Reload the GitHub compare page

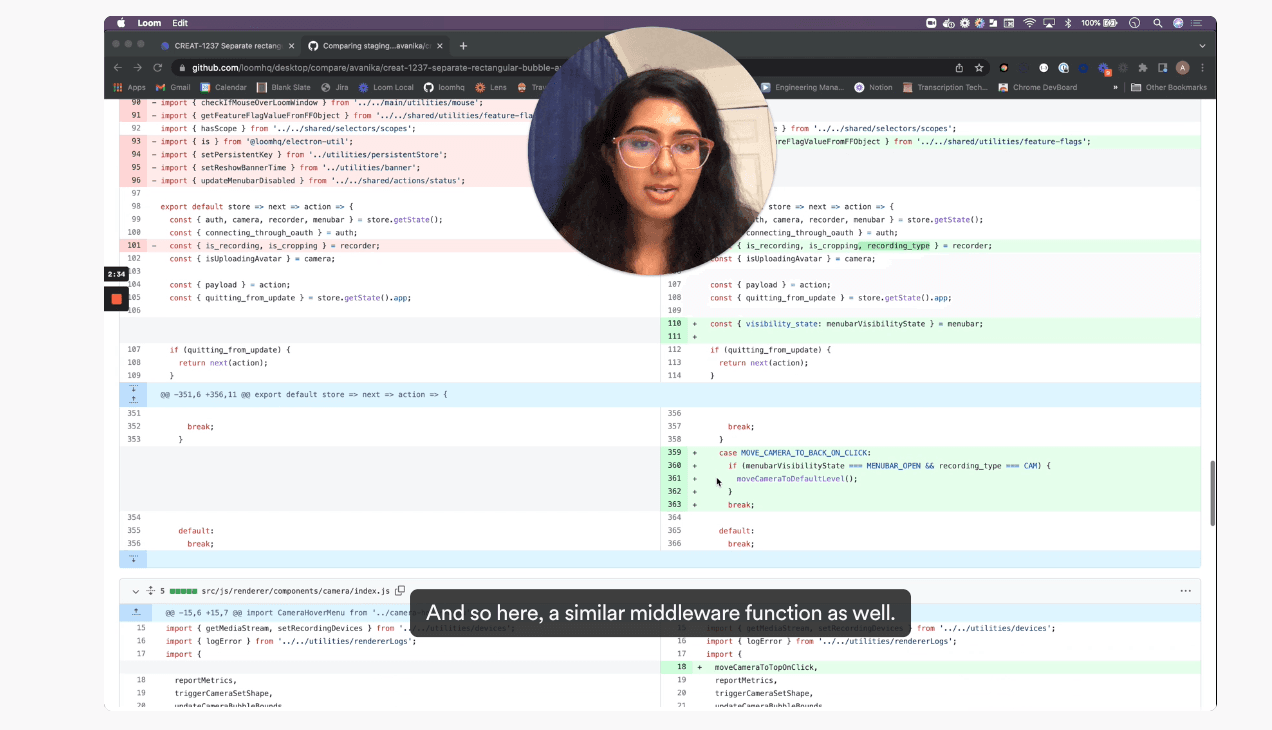(x=158, y=68)
